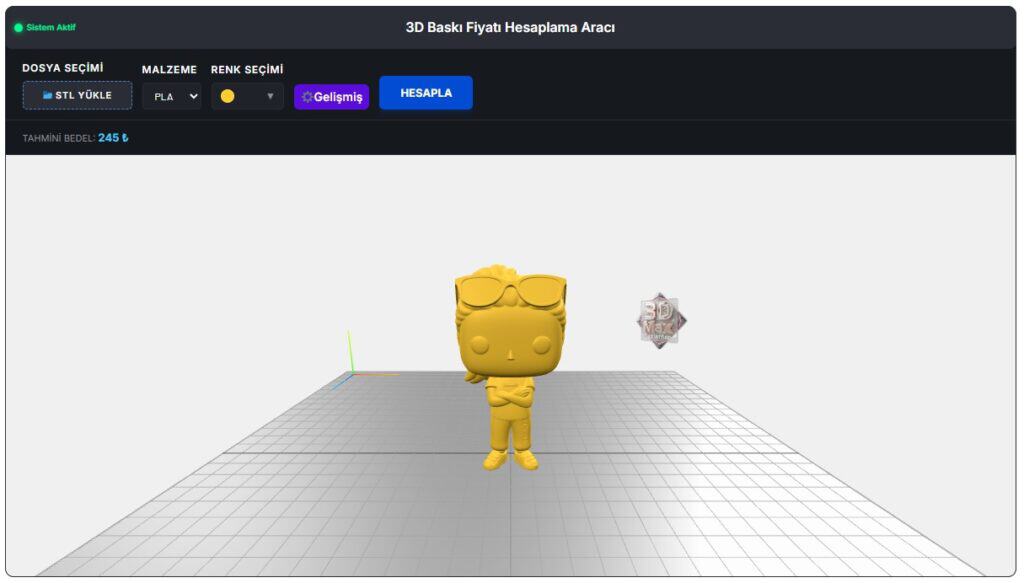Click the TAHMİNİ BEDEL label
The width and height of the screenshot is (1024, 583).
click(x=59, y=138)
